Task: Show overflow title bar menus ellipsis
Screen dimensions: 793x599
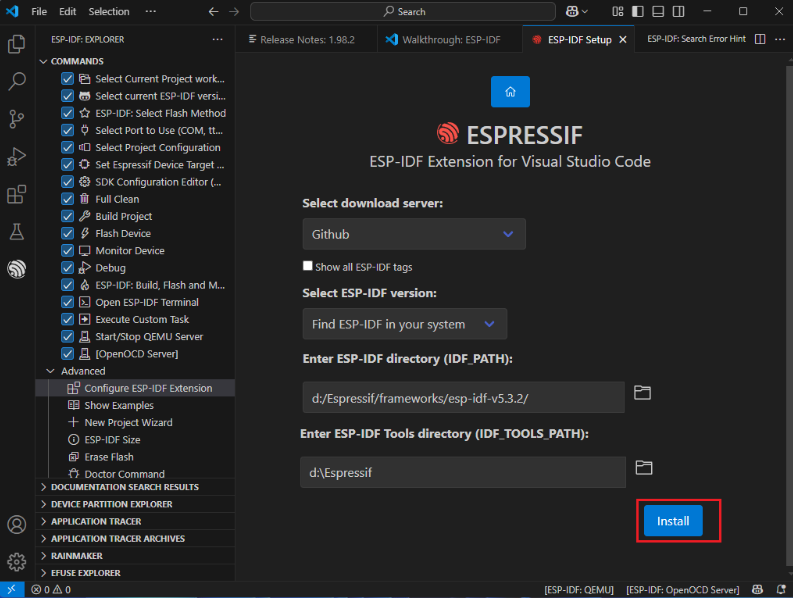Action: [x=151, y=11]
